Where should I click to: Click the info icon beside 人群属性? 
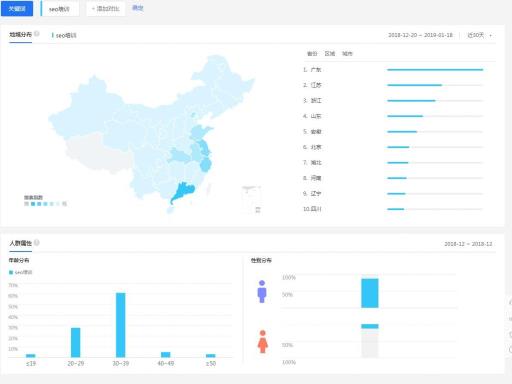click(37, 243)
